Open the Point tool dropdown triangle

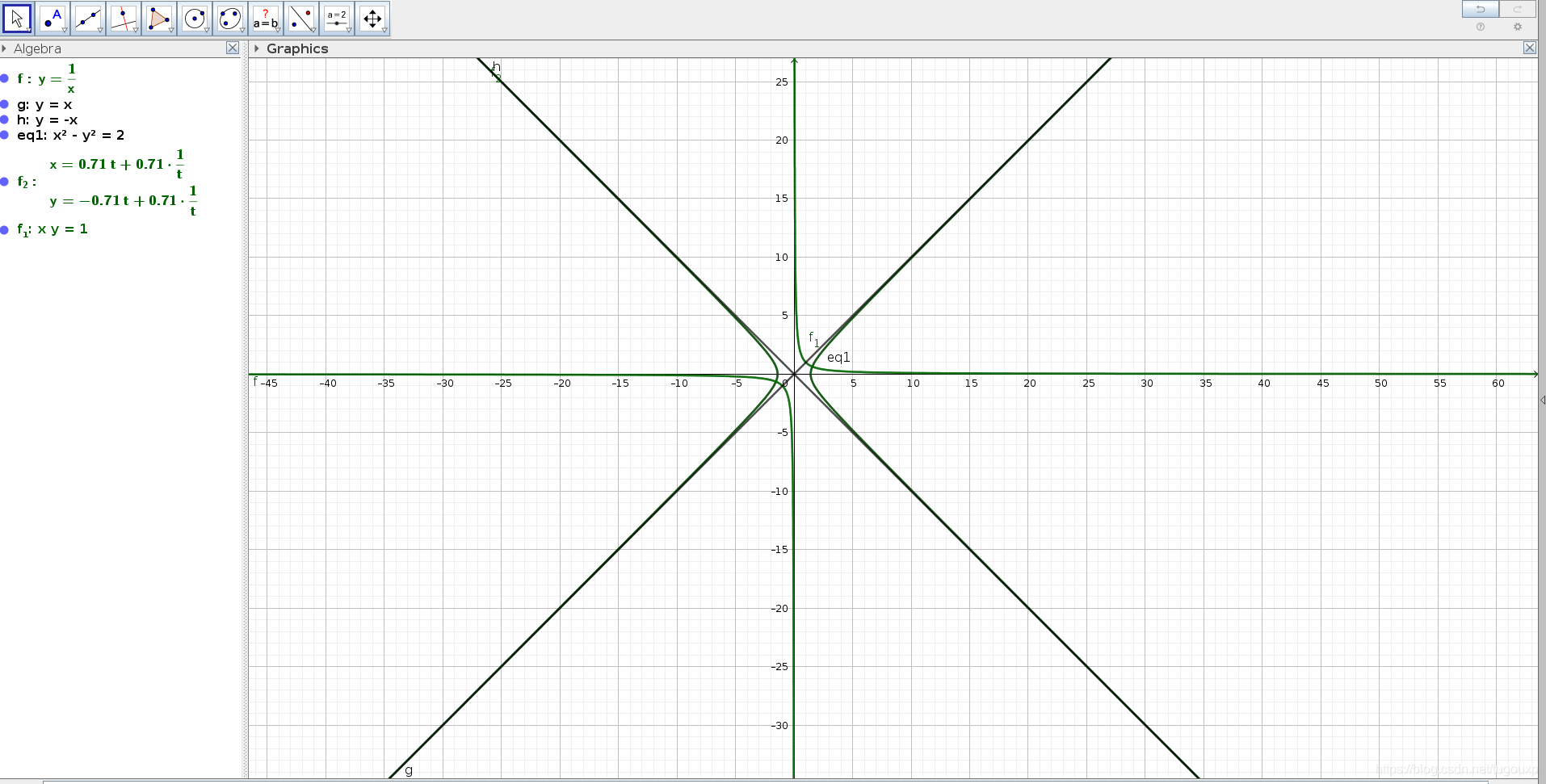(x=65, y=31)
